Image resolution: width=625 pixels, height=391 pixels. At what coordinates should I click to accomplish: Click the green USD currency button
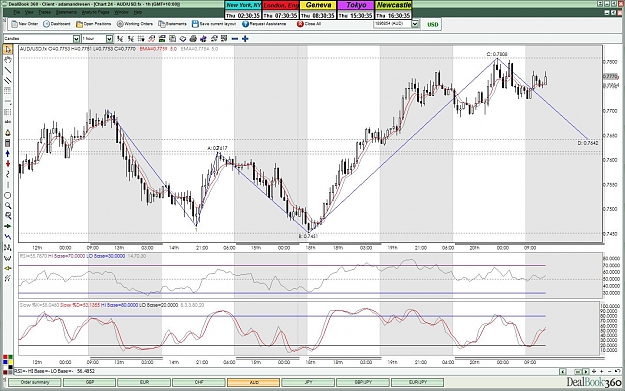pyautogui.click(x=433, y=24)
